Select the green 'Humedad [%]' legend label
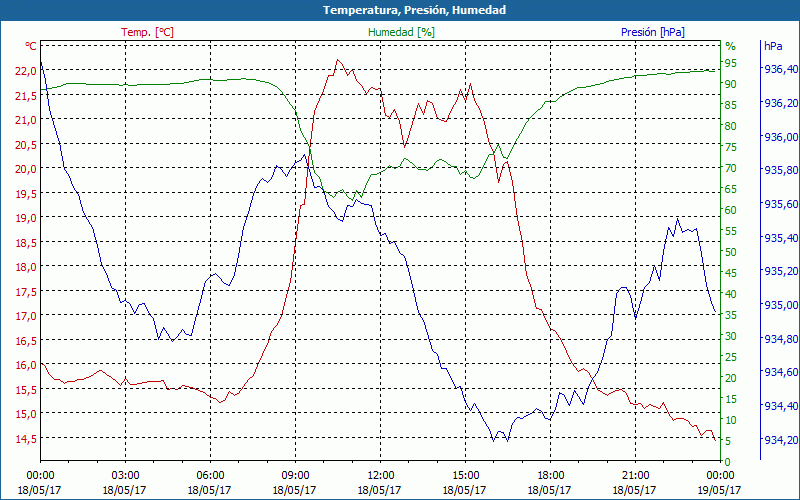Screen dimensions: 800x500 tap(402, 32)
